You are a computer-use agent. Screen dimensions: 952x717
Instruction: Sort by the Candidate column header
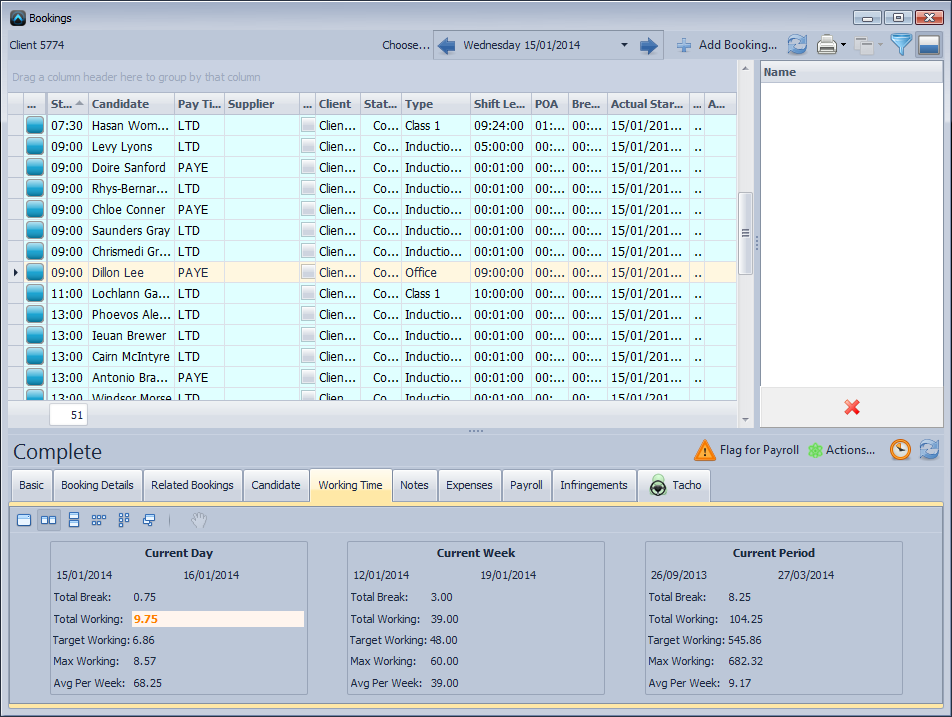click(131, 104)
